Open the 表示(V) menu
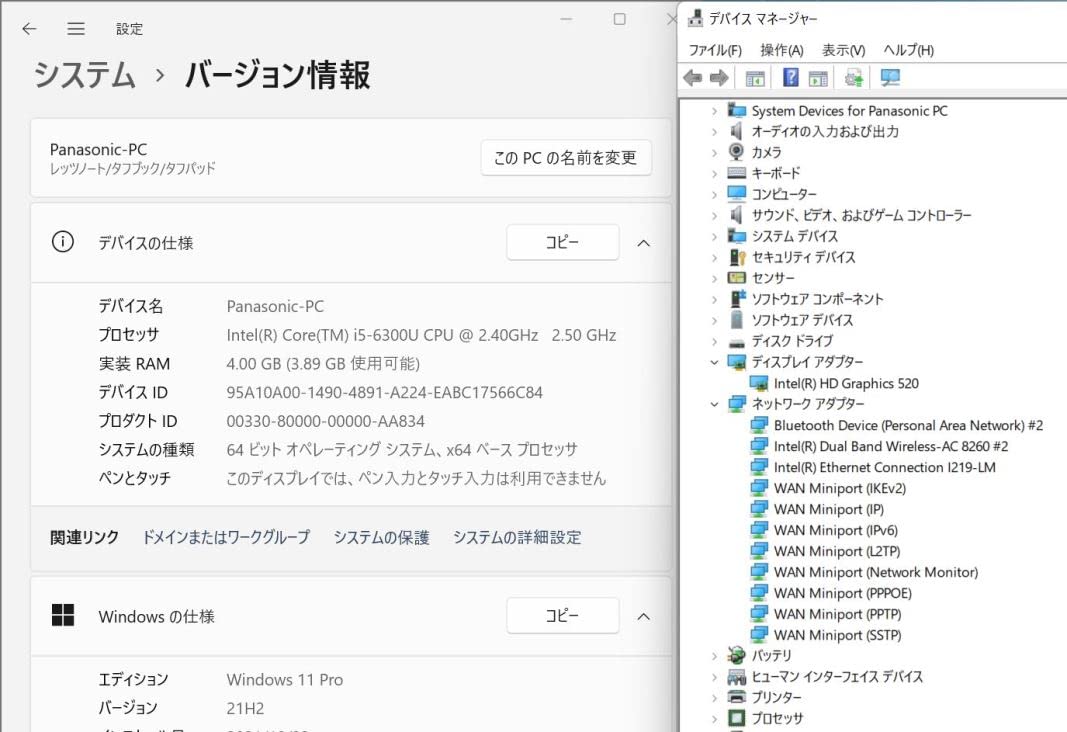Viewport: 1067px width, 732px height. pos(843,50)
